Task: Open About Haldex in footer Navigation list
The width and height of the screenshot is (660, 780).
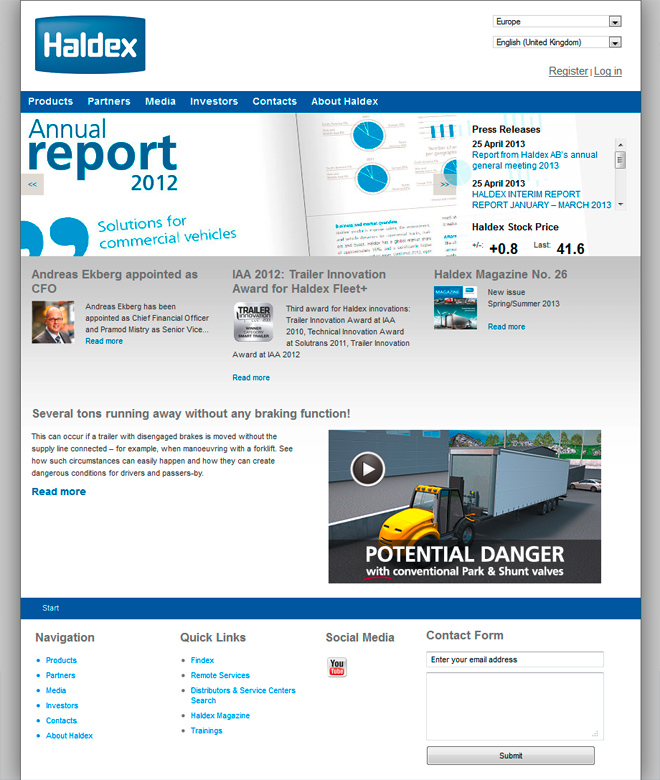Action: tap(69, 736)
